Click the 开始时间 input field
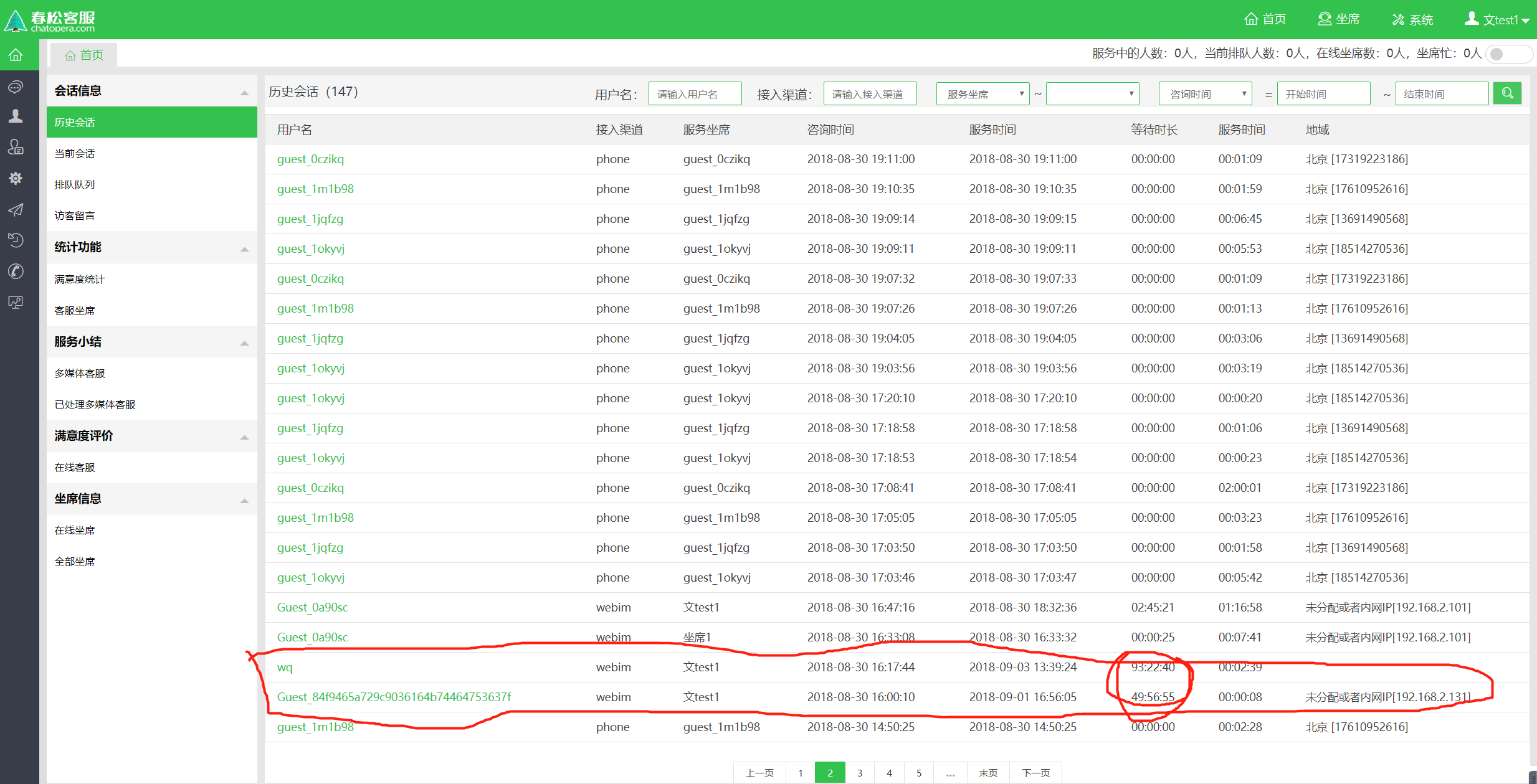Viewport: 1537px width, 784px height. click(x=1323, y=94)
